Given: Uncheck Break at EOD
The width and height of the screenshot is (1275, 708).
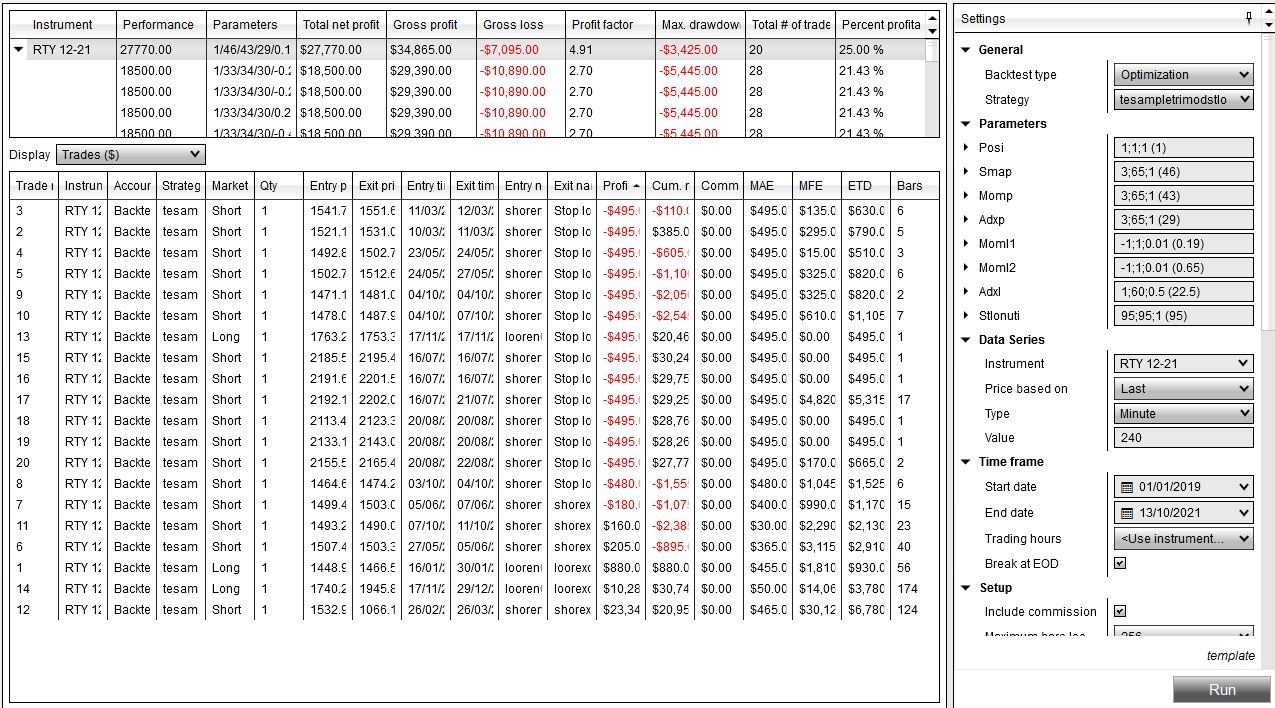Looking at the screenshot, I should pos(1120,562).
